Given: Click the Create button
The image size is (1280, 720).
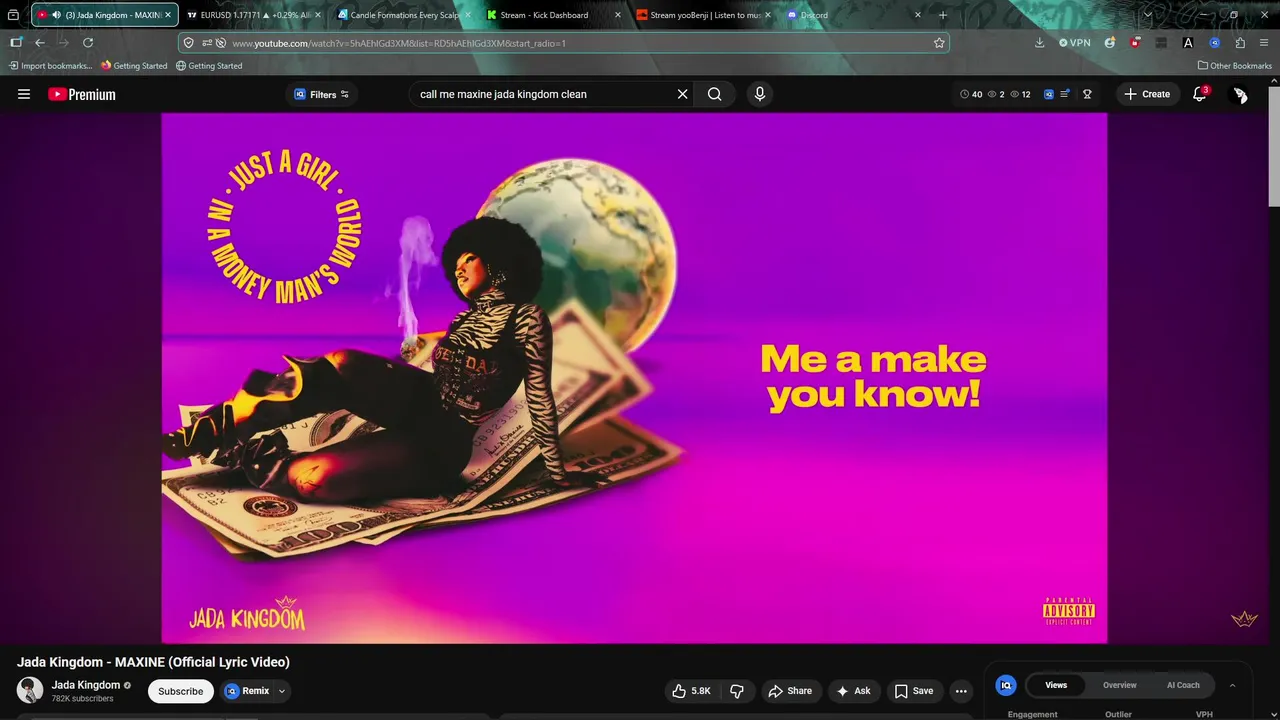Looking at the screenshot, I should (x=1146, y=94).
